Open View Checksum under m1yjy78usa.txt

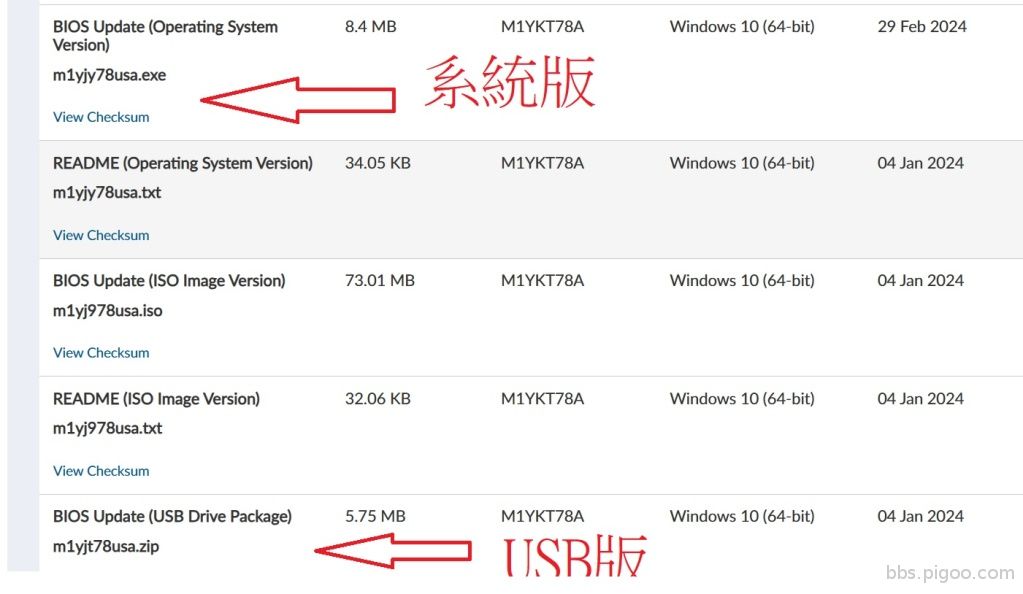(x=101, y=236)
